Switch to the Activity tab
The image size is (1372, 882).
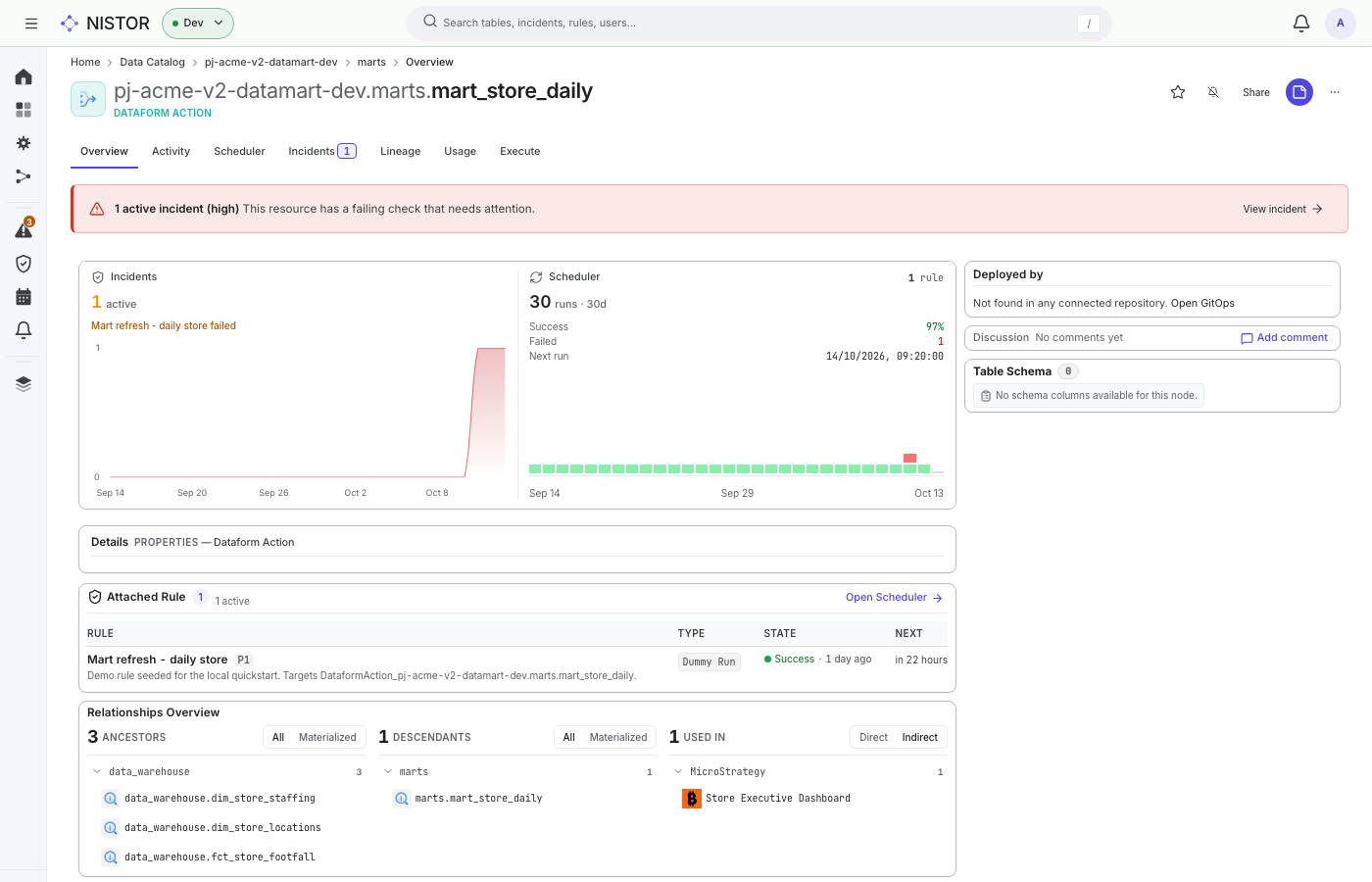[x=171, y=152]
